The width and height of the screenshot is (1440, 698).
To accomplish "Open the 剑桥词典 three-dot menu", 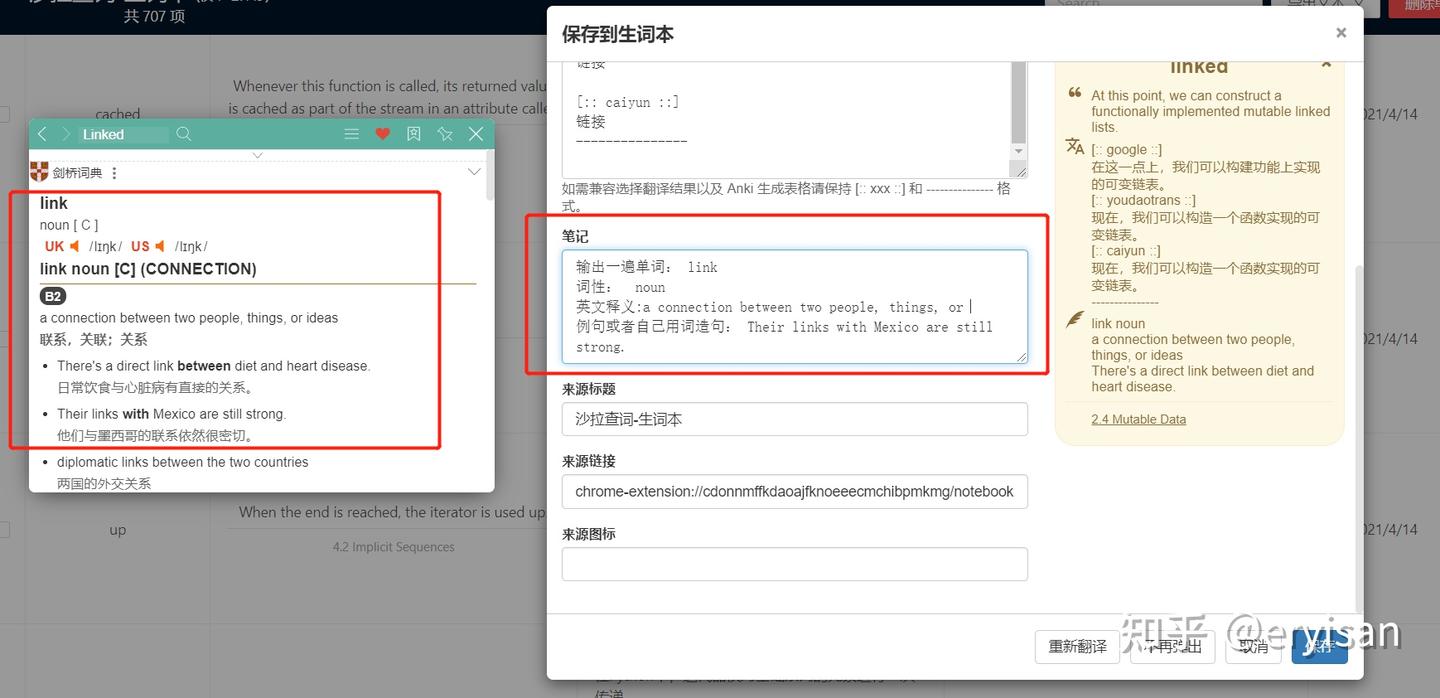I will pyautogui.click(x=114, y=172).
